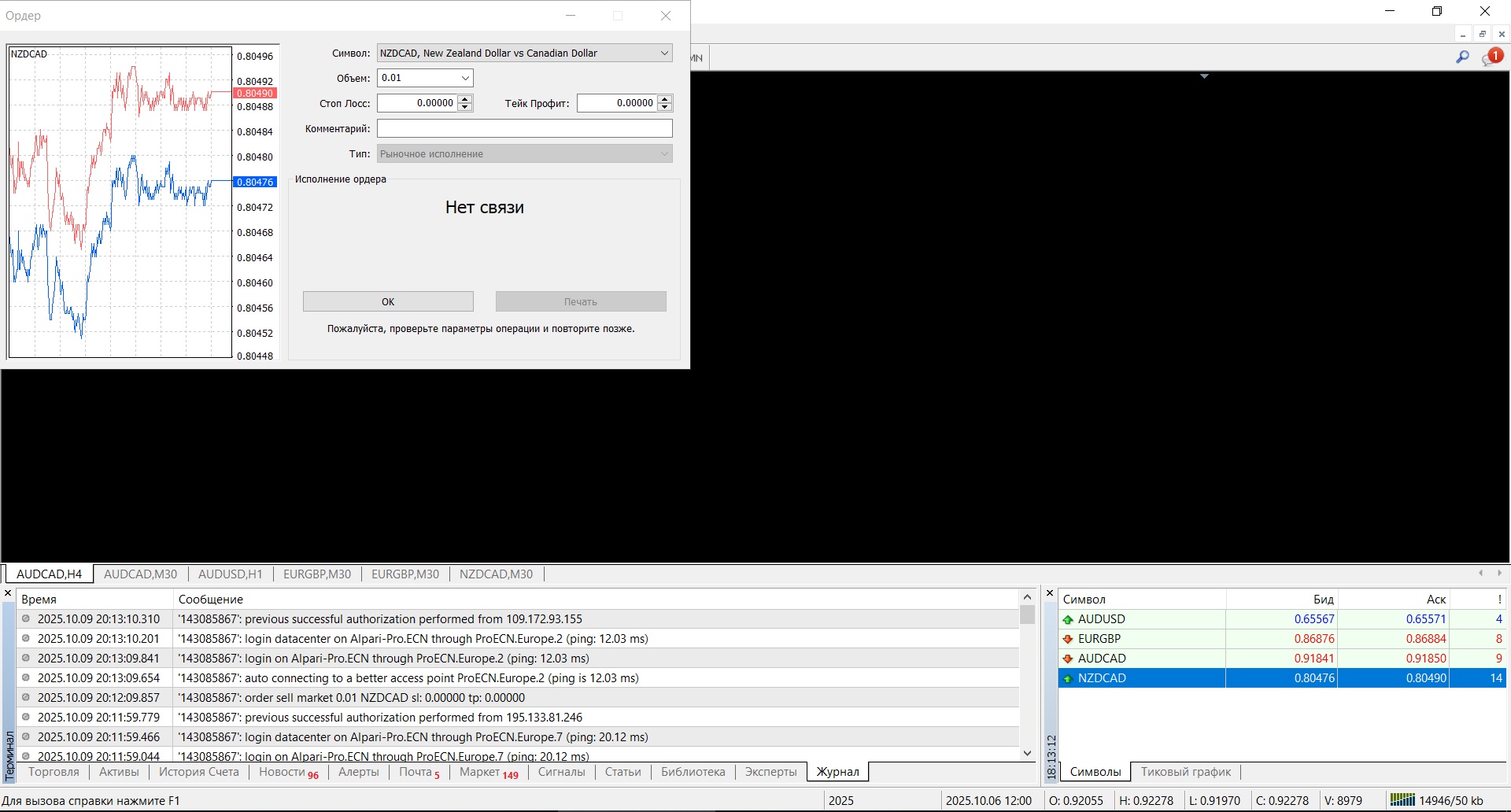This screenshot has height=812, width=1511.
Task: Switch to the NZDCAD,M30 chart tab
Action: [497, 574]
